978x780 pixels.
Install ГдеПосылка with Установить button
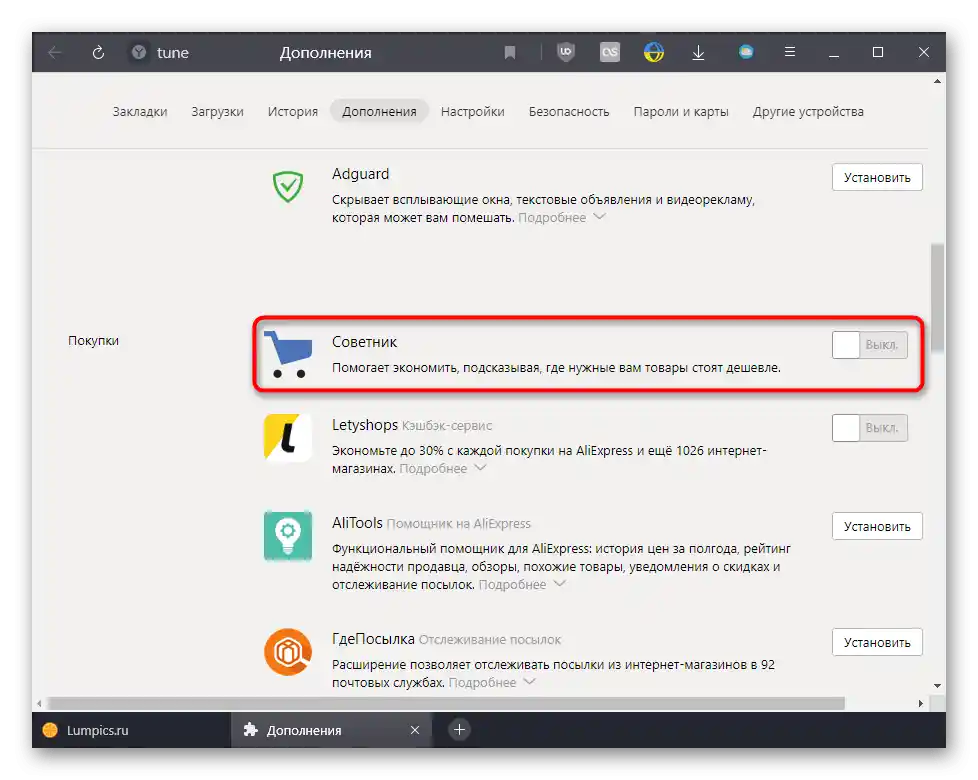point(877,643)
